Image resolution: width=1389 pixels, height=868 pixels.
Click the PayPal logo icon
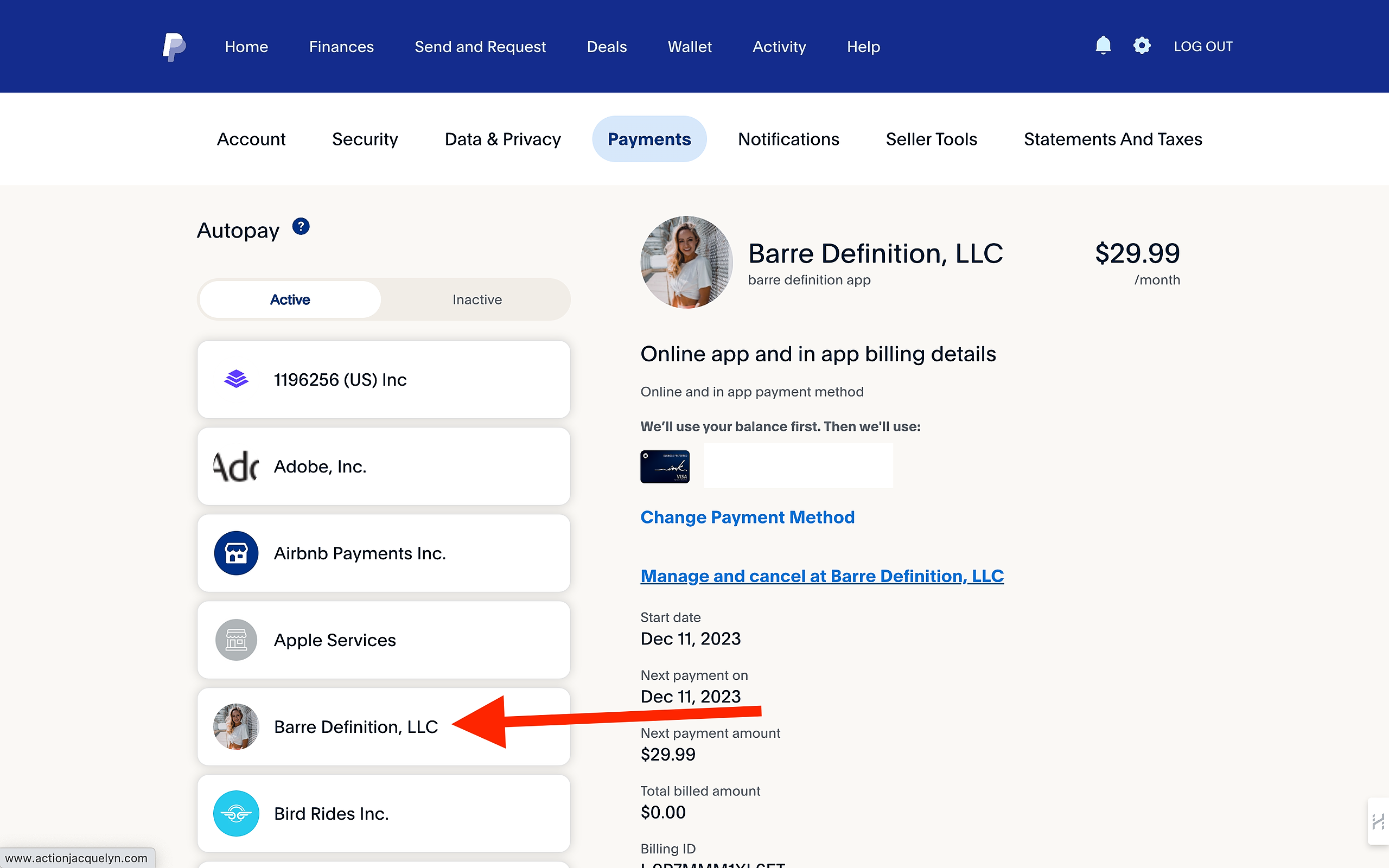click(173, 47)
